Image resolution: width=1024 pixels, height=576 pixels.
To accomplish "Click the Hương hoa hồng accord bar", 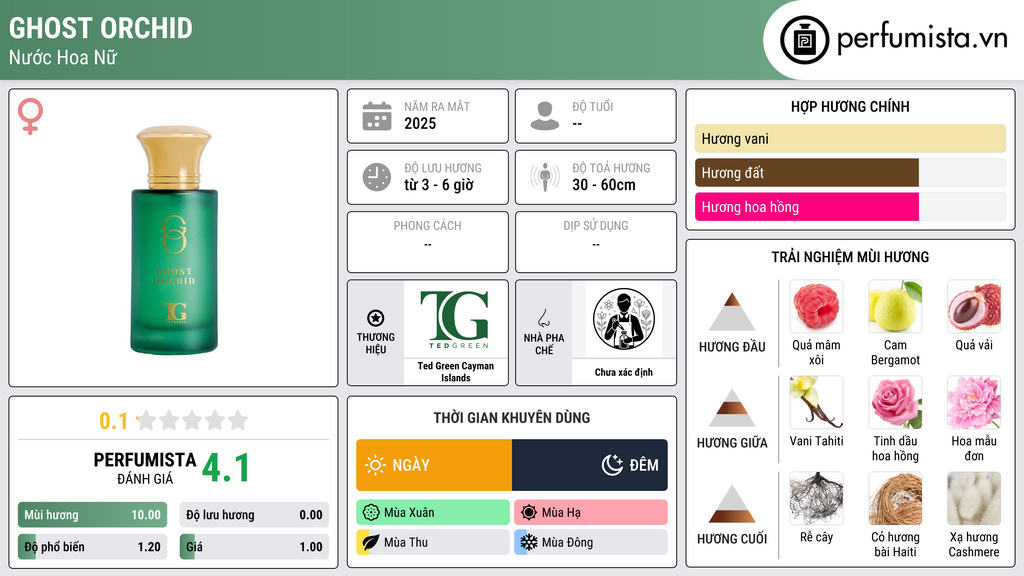I will [x=850, y=207].
